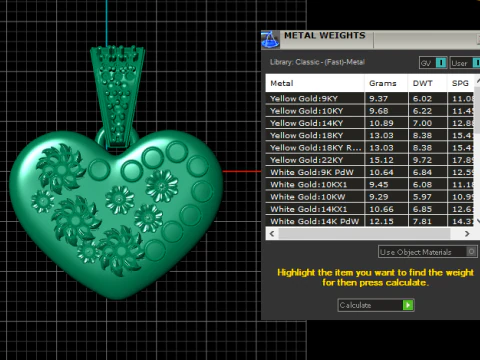The image size is (480, 360).
Task: Click the Grams column header
Action: (386, 83)
